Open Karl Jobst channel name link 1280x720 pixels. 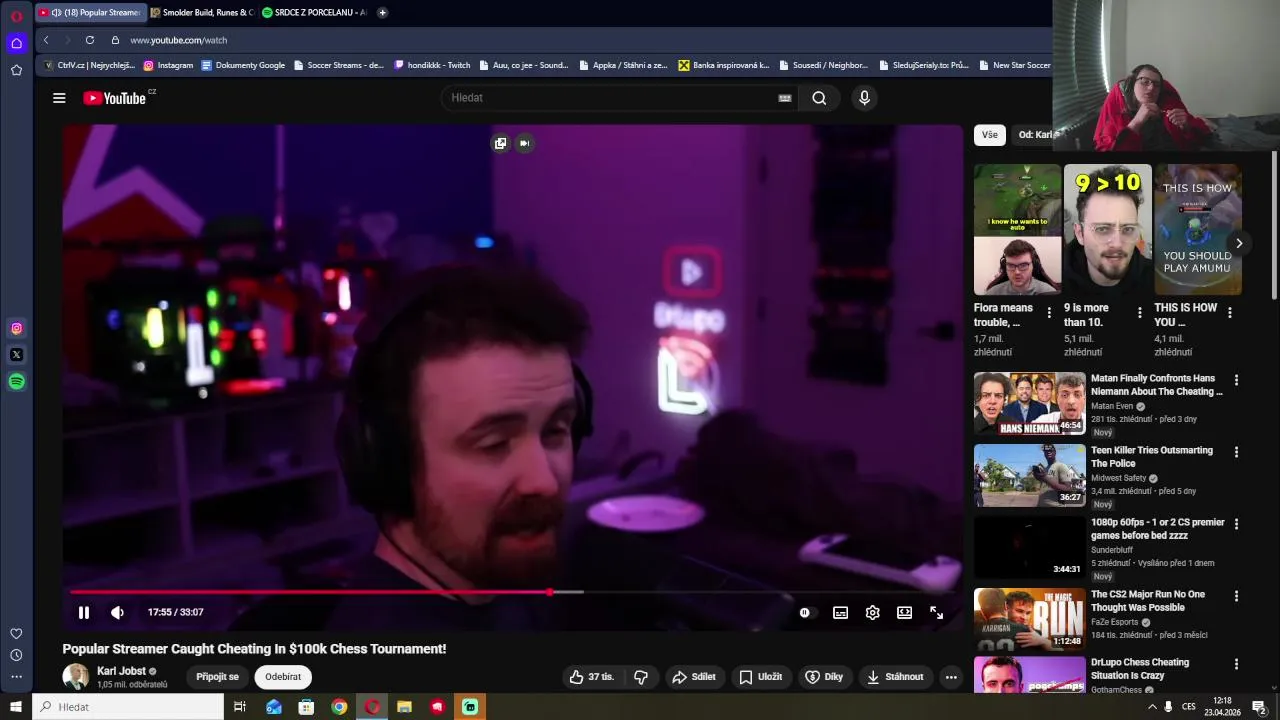pyautogui.click(x=121, y=671)
